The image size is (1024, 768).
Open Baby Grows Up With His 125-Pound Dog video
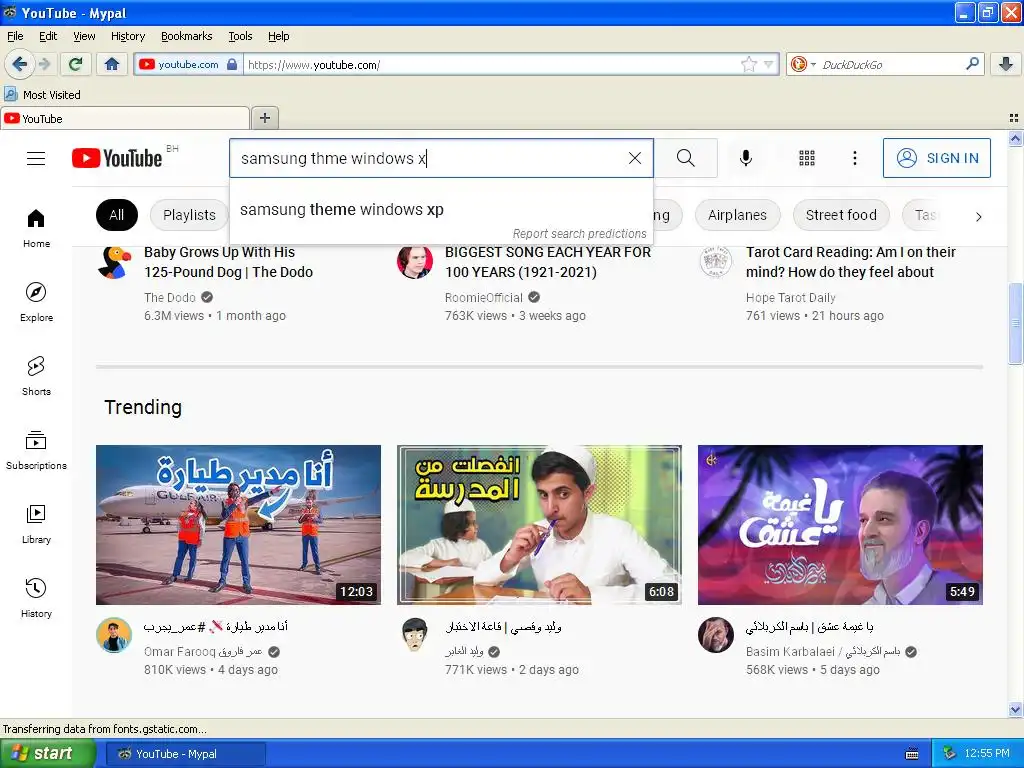click(229, 262)
